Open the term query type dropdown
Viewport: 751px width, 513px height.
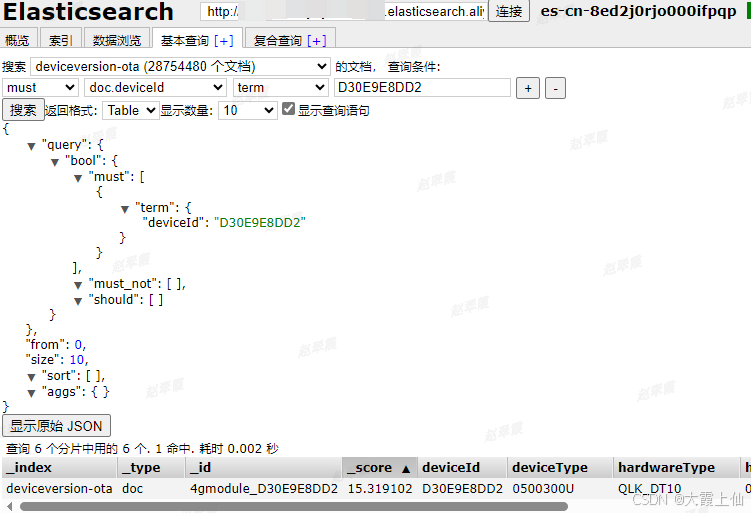(281, 88)
